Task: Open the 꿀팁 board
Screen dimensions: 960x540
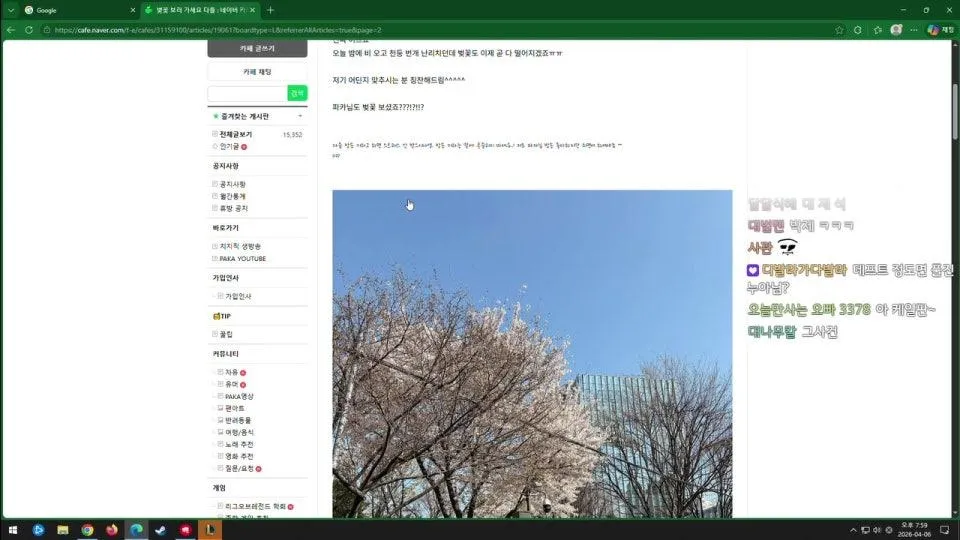Action: pos(226,335)
